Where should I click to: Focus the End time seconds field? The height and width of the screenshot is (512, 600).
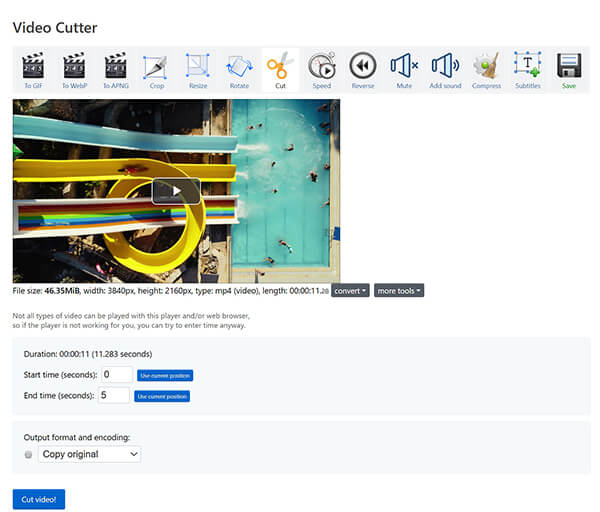pyautogui.click(x=114, y=395)
